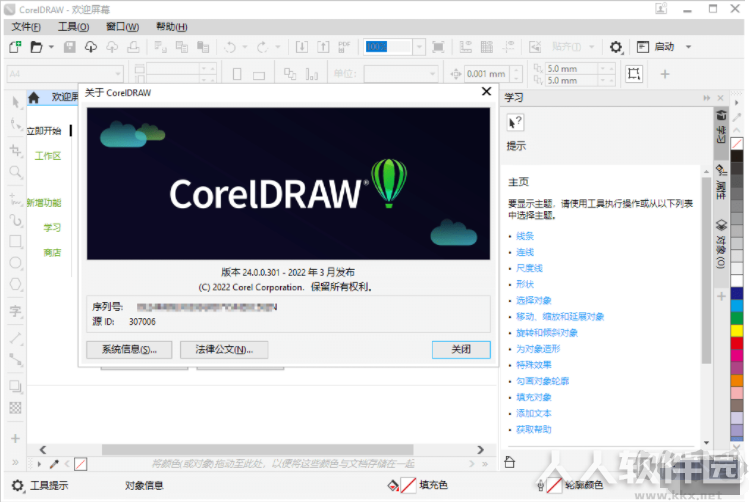749x502 pixels.
Task: Open the 线条 help topic link
Action: point(525,236)
